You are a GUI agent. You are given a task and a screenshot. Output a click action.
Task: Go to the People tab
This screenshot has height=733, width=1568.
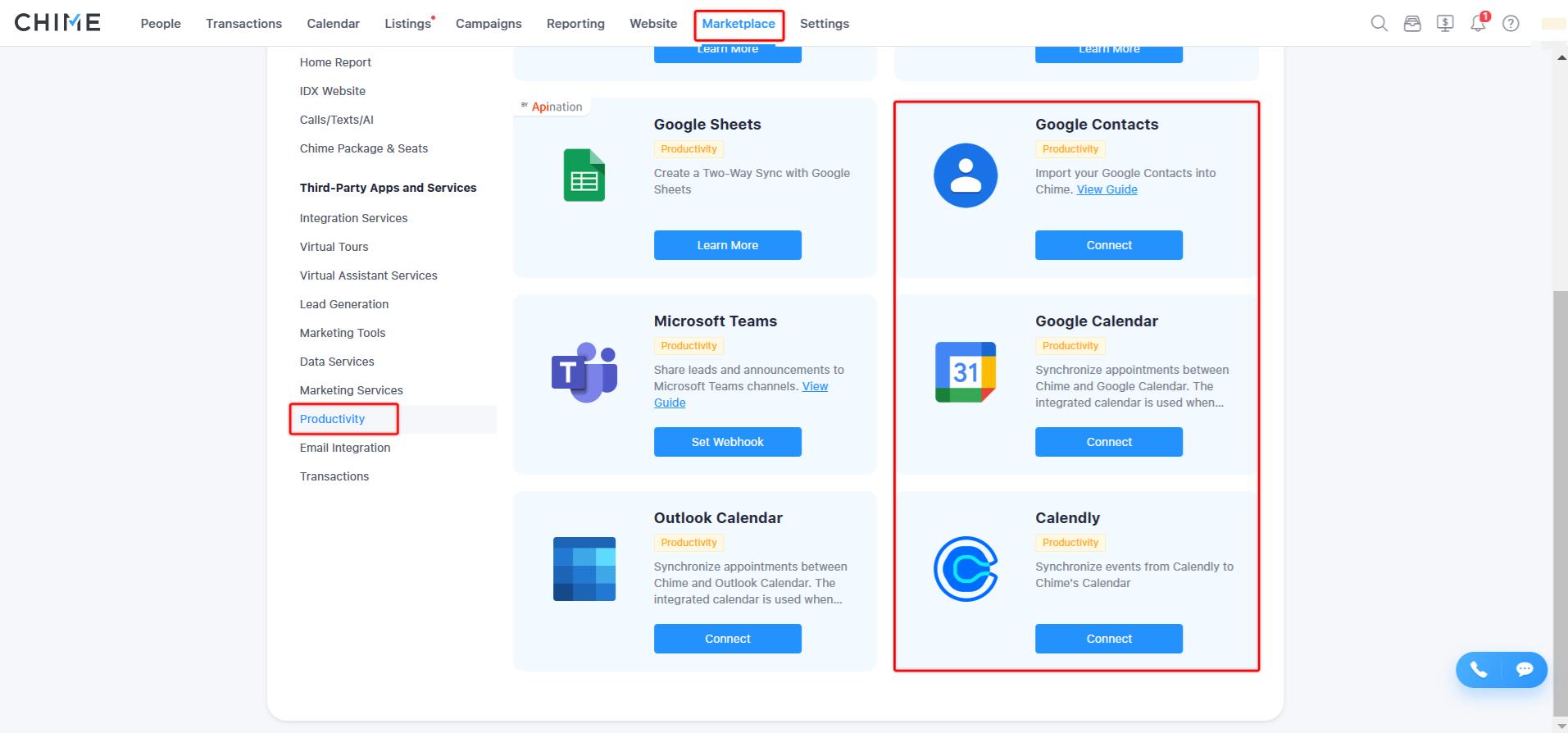coord(161,24)
